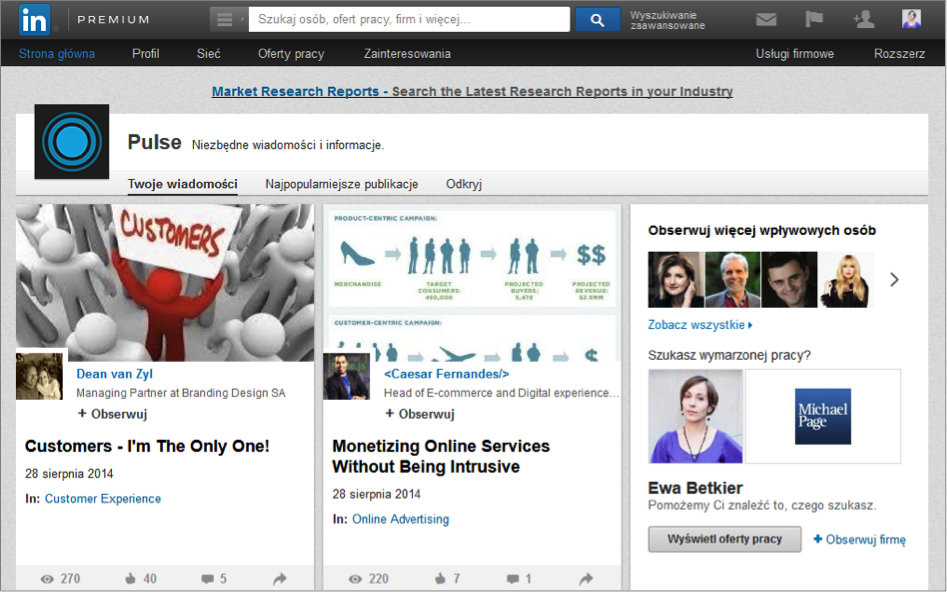Open the search category dropdown menu
947x592 pixels.
pyautogui.click(x=228, y=19)
